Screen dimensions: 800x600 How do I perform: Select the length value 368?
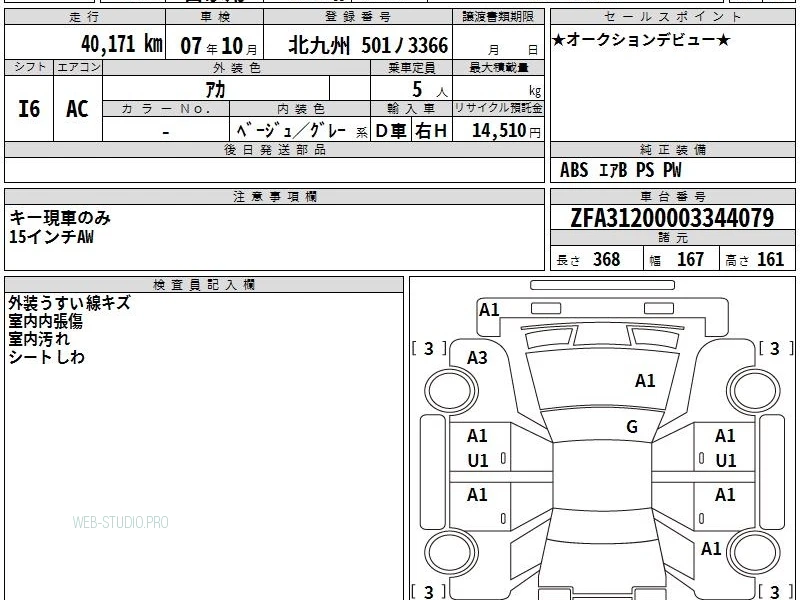point(607,259)
